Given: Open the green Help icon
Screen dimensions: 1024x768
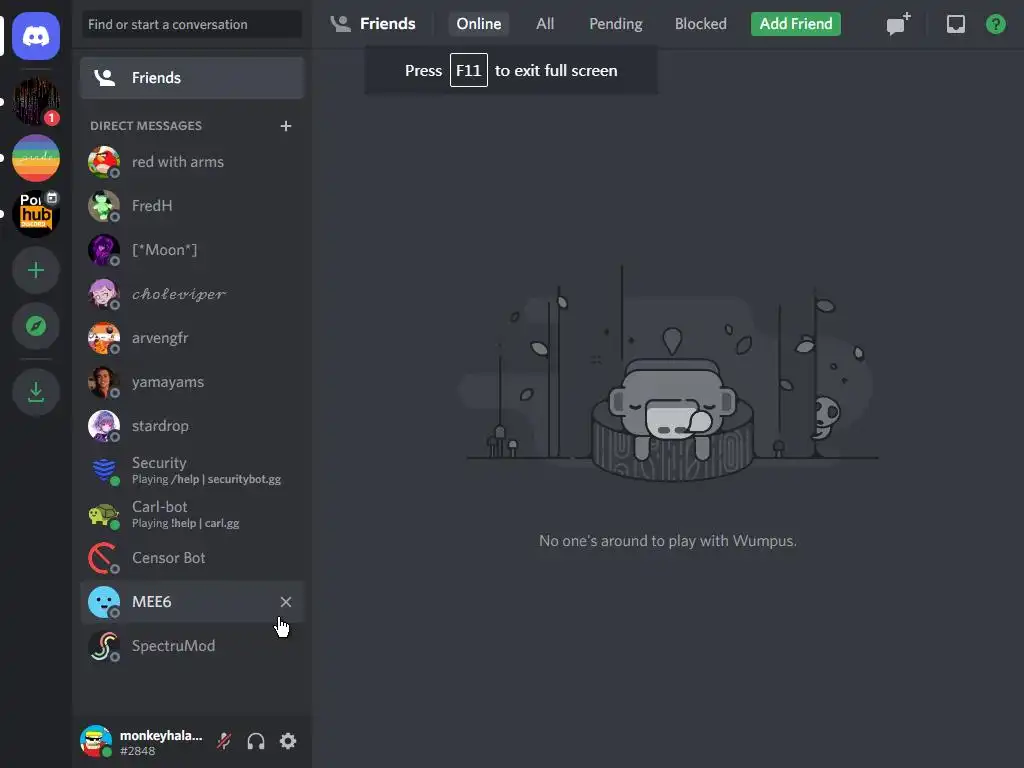Looking at the screenshot, I should 995,24.
